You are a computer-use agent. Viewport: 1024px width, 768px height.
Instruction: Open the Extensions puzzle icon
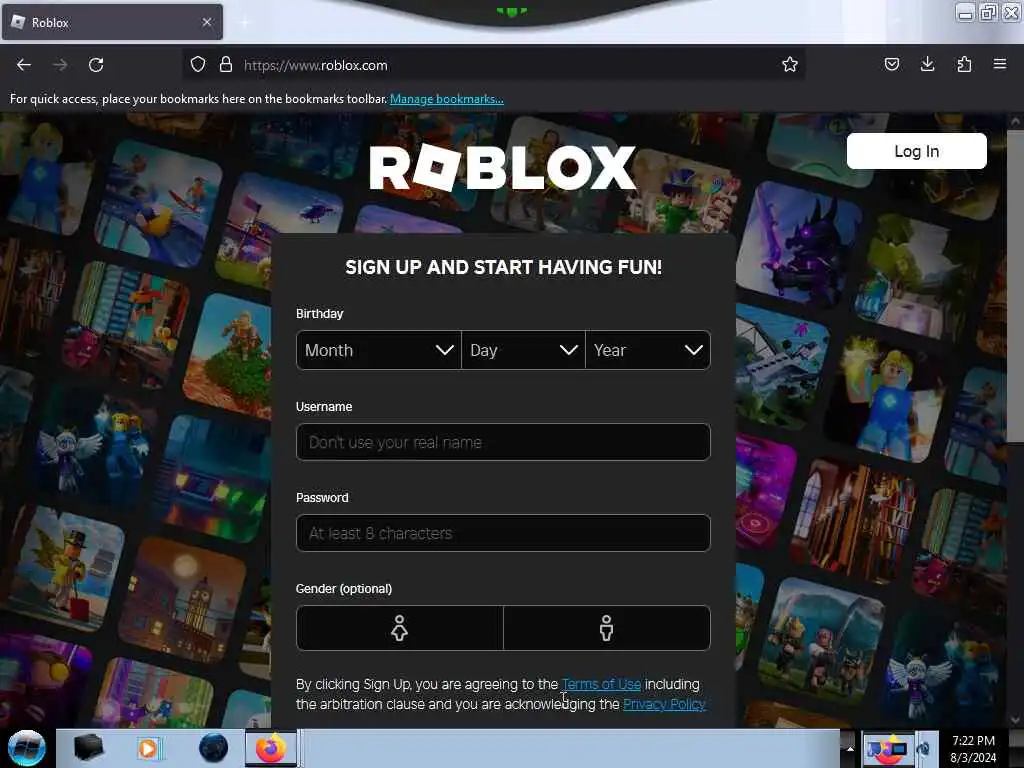964,64
